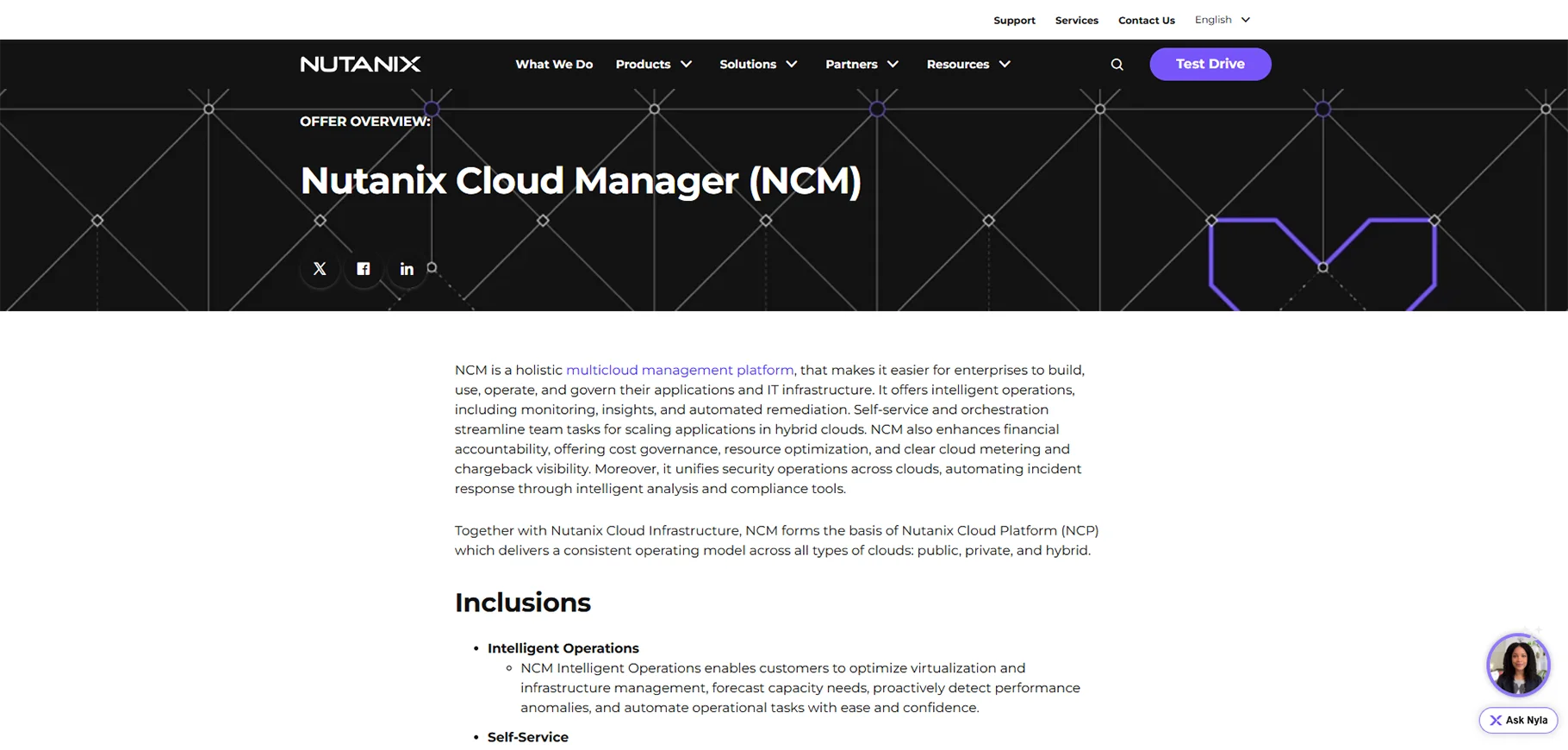Open the search magnifier icon

(x=1117, y=65)
